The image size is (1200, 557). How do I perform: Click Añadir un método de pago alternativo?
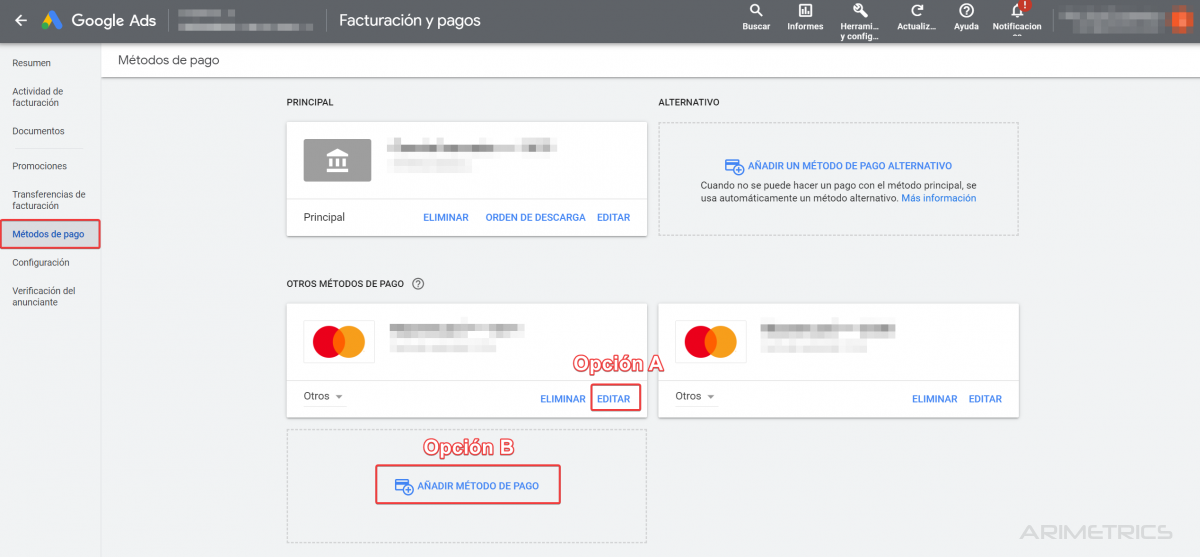tap(838, 166)
